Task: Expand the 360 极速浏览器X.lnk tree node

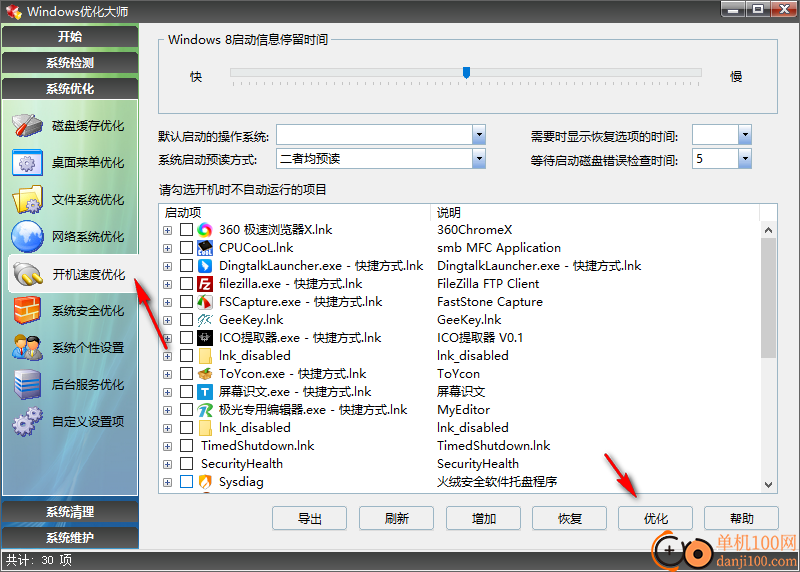Action: 167,231
